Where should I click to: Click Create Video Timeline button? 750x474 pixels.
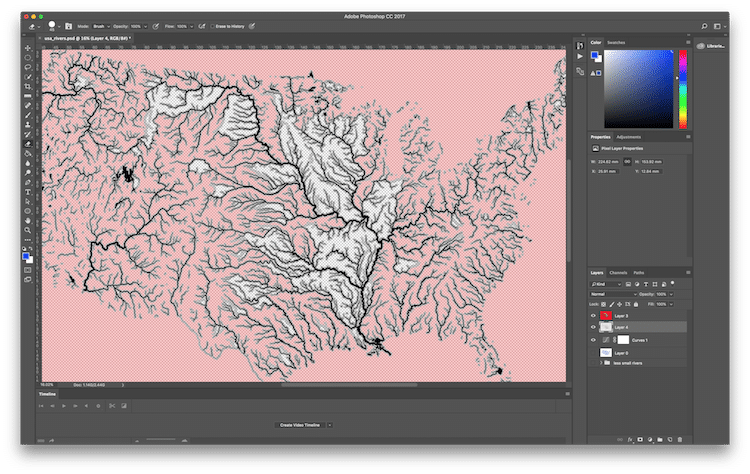coord(300,425)
